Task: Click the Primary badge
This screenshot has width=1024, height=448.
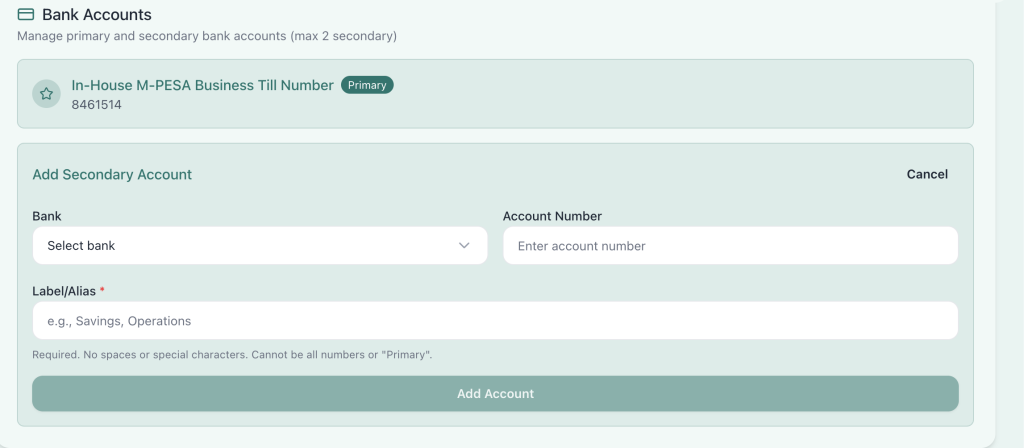Action: point(367,85)
